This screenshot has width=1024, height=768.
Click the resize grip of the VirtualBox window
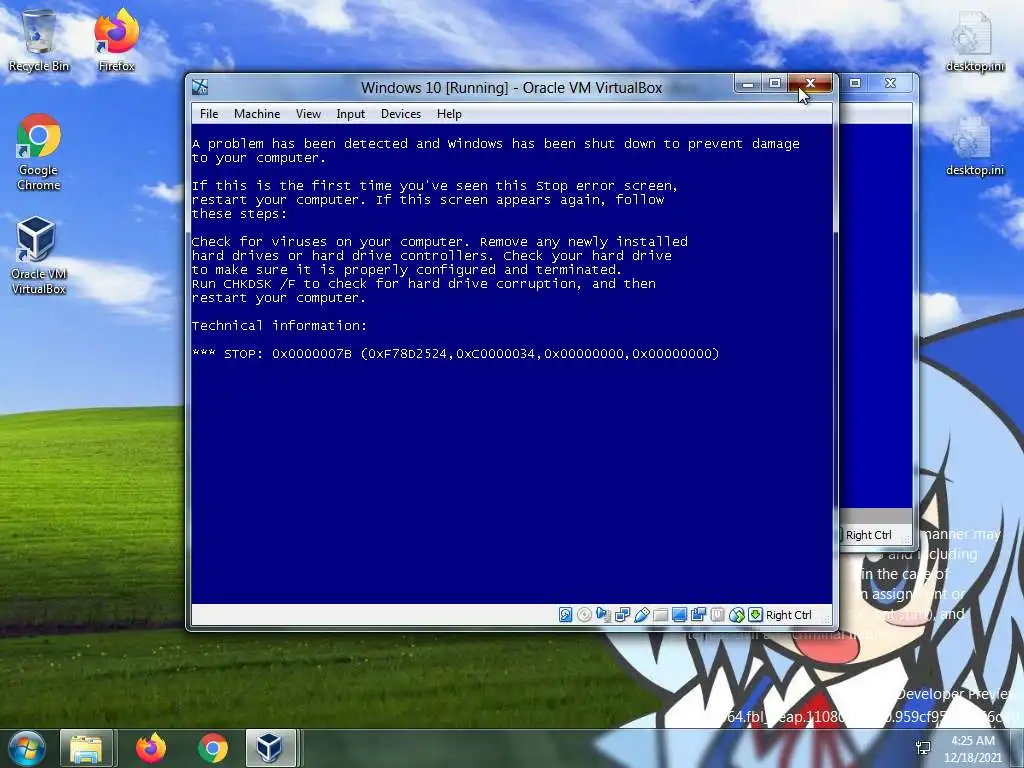[x=826, y=618]
